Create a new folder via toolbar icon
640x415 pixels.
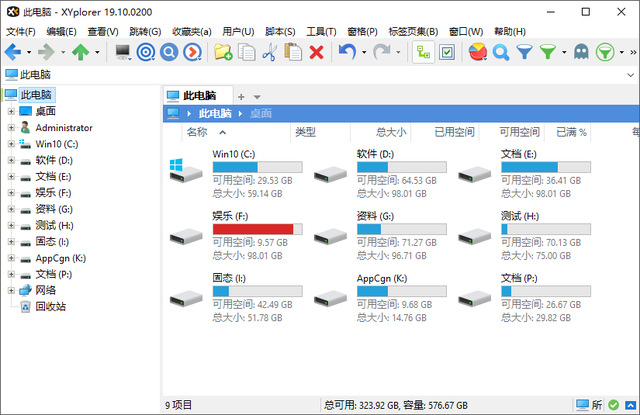[223, 52]
